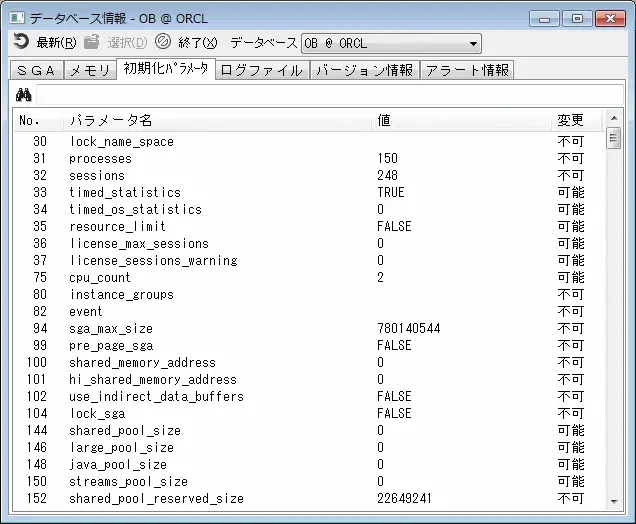Click the exit (終了) icon
This screenshot has width=636, height=524.
(163, 42)
